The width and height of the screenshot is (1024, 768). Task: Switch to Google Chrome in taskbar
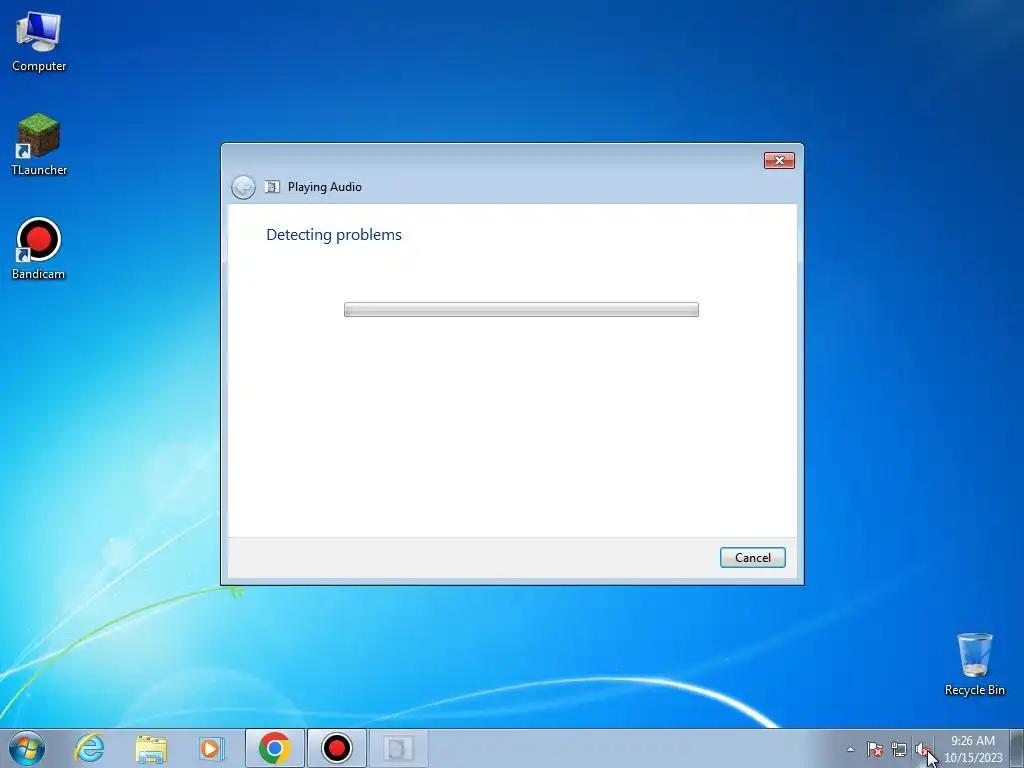tap(274, 748)
